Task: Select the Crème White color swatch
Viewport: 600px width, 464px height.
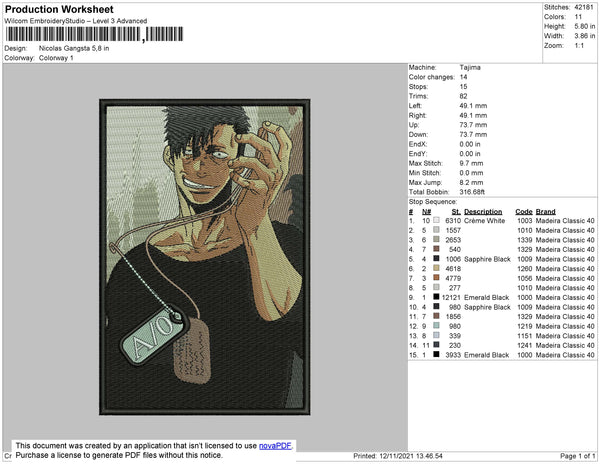Action: [x=436, y=220]
